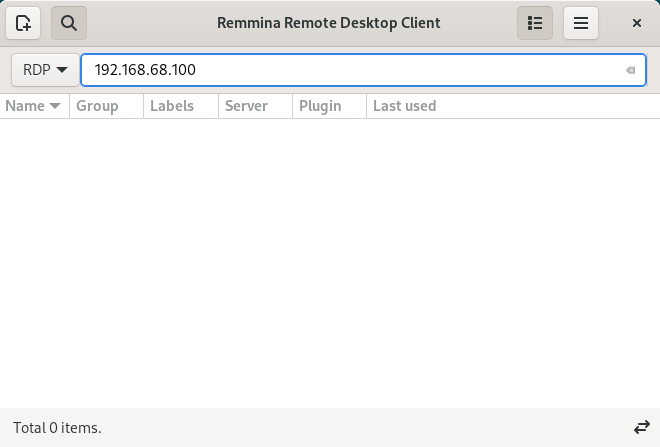This screenshot has height=447, width=660.
Task: Click the quick connect address field
Action: click(x=350, y=70)
